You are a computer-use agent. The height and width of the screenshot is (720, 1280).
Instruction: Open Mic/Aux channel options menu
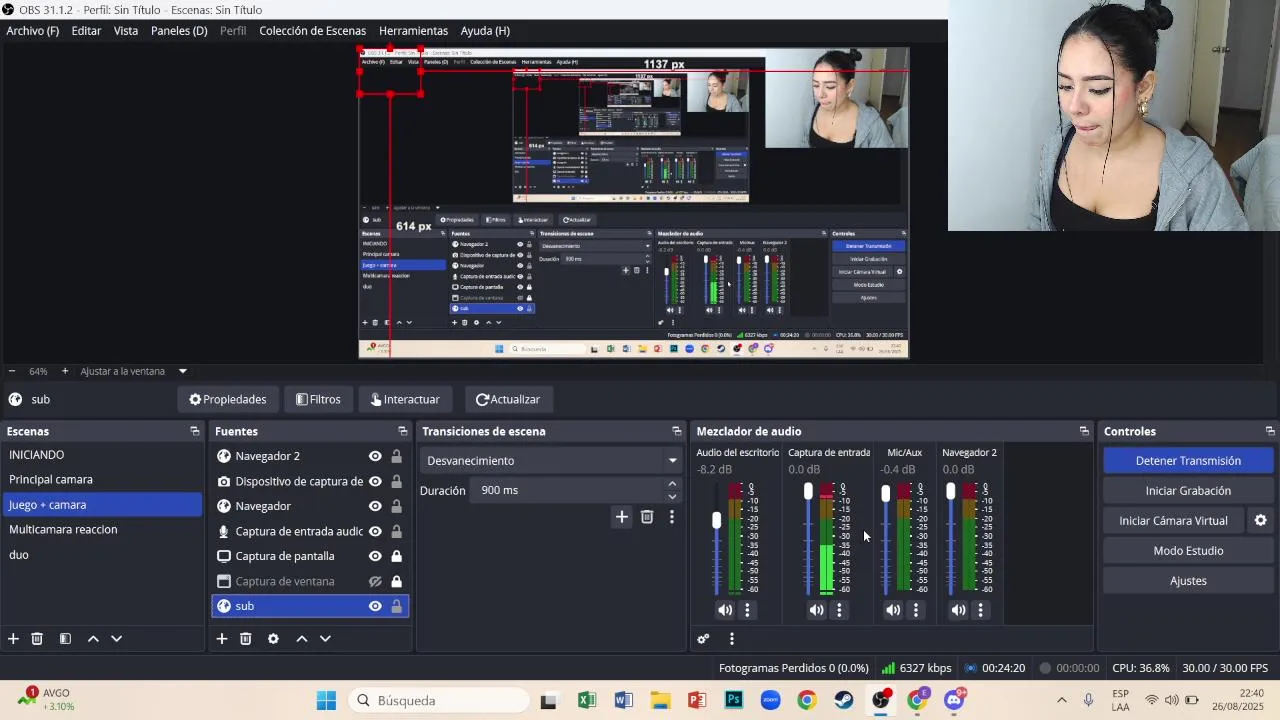click(916, 610)
